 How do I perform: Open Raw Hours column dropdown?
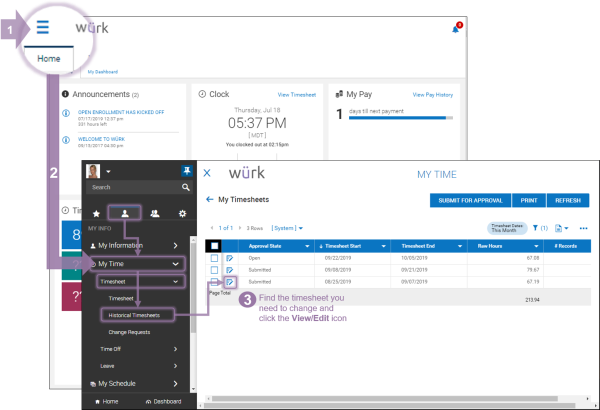[x=536, y=246]
